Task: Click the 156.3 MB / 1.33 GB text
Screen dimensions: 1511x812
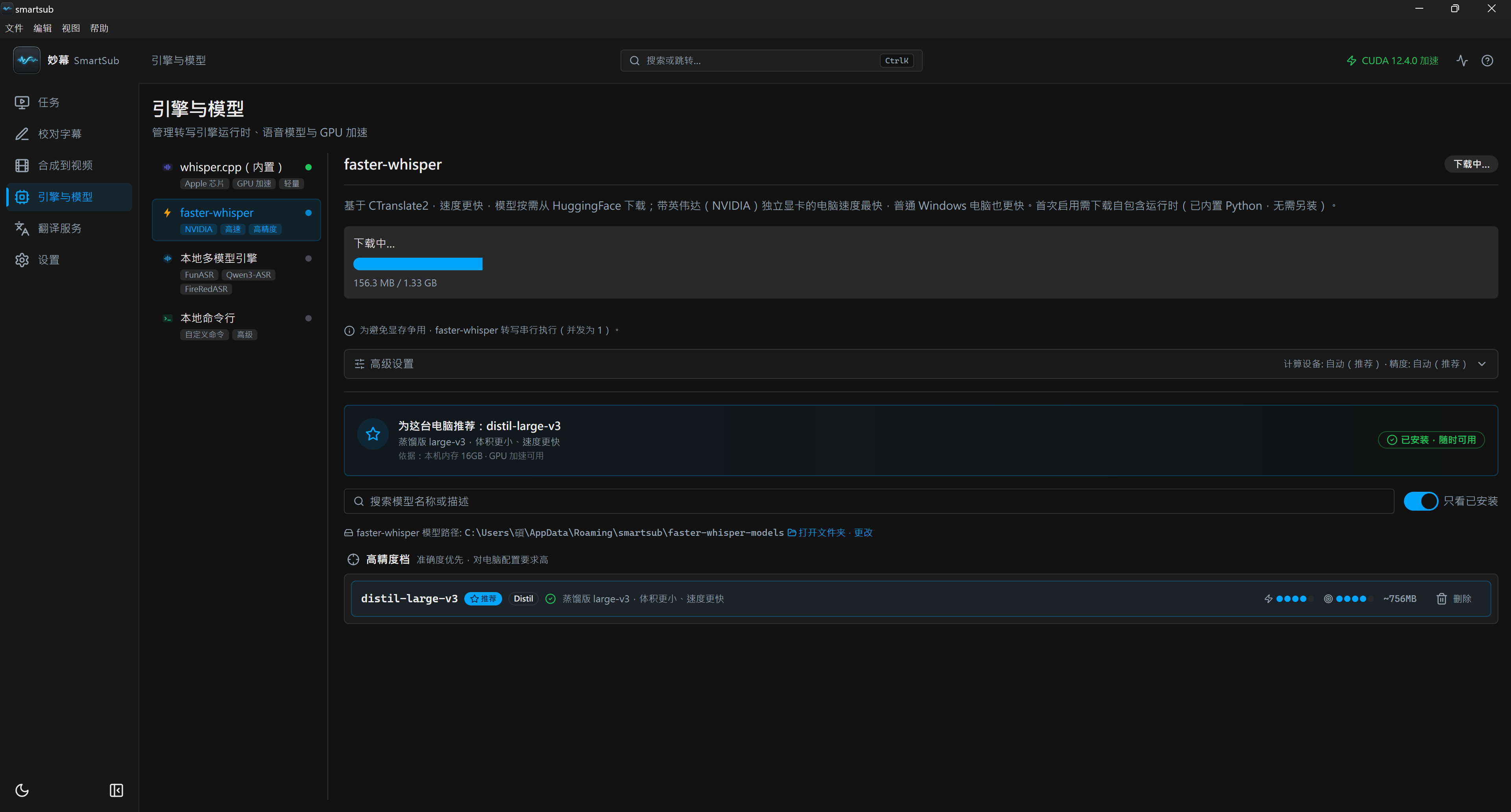Action: coord(395,283)
